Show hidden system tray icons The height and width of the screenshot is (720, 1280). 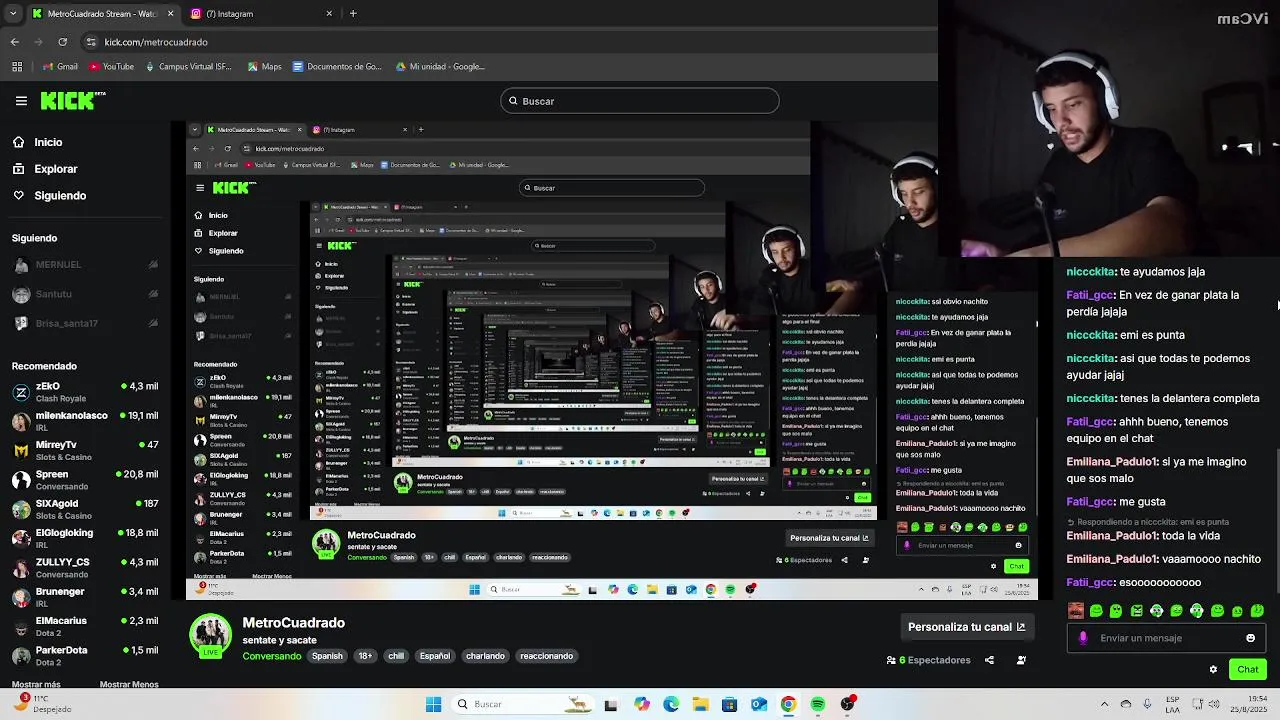click(x=1104, y=704)
